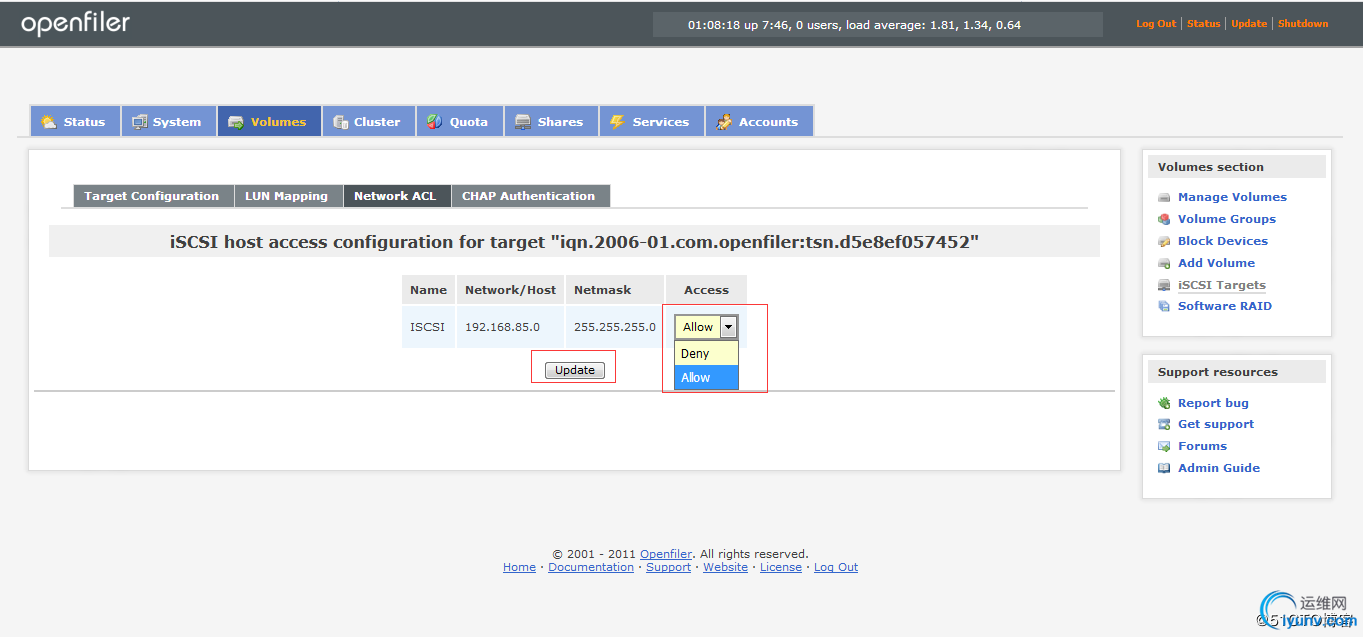The width and height of the screenshot is (1363, 637).
Task: Click the Block Devices sidebar icon
Action: 1164,241
